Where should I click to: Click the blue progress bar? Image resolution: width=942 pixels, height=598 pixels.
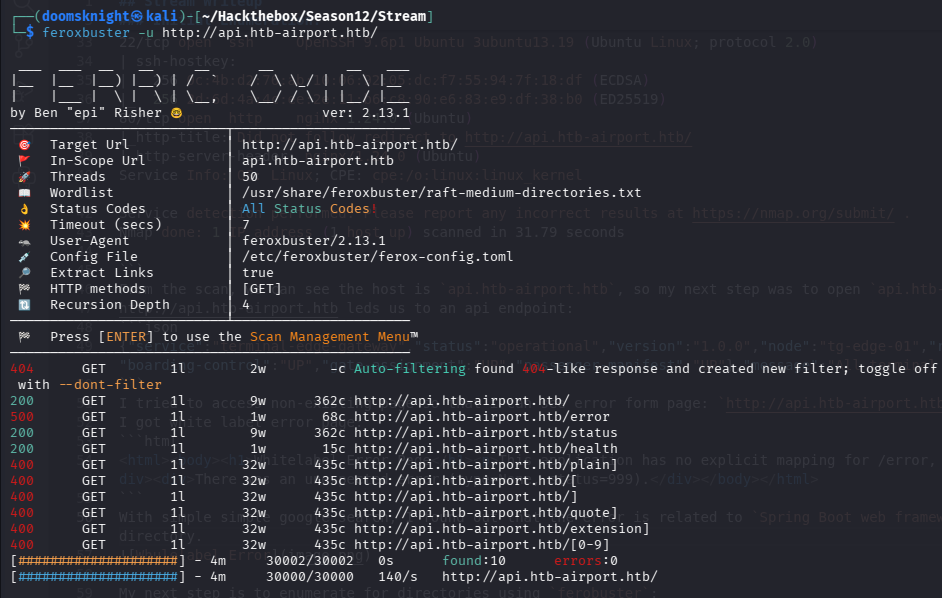click(98, 577)
